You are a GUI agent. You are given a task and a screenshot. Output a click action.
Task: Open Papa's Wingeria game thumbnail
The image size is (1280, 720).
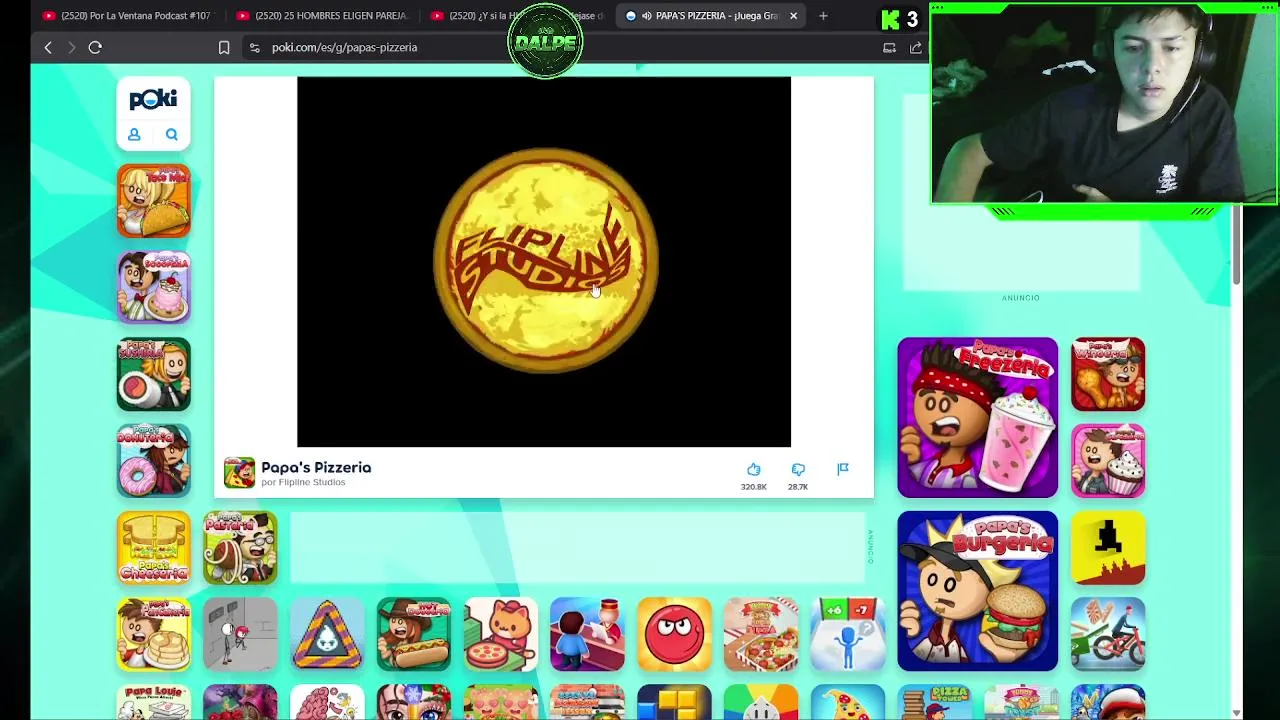1108,375
